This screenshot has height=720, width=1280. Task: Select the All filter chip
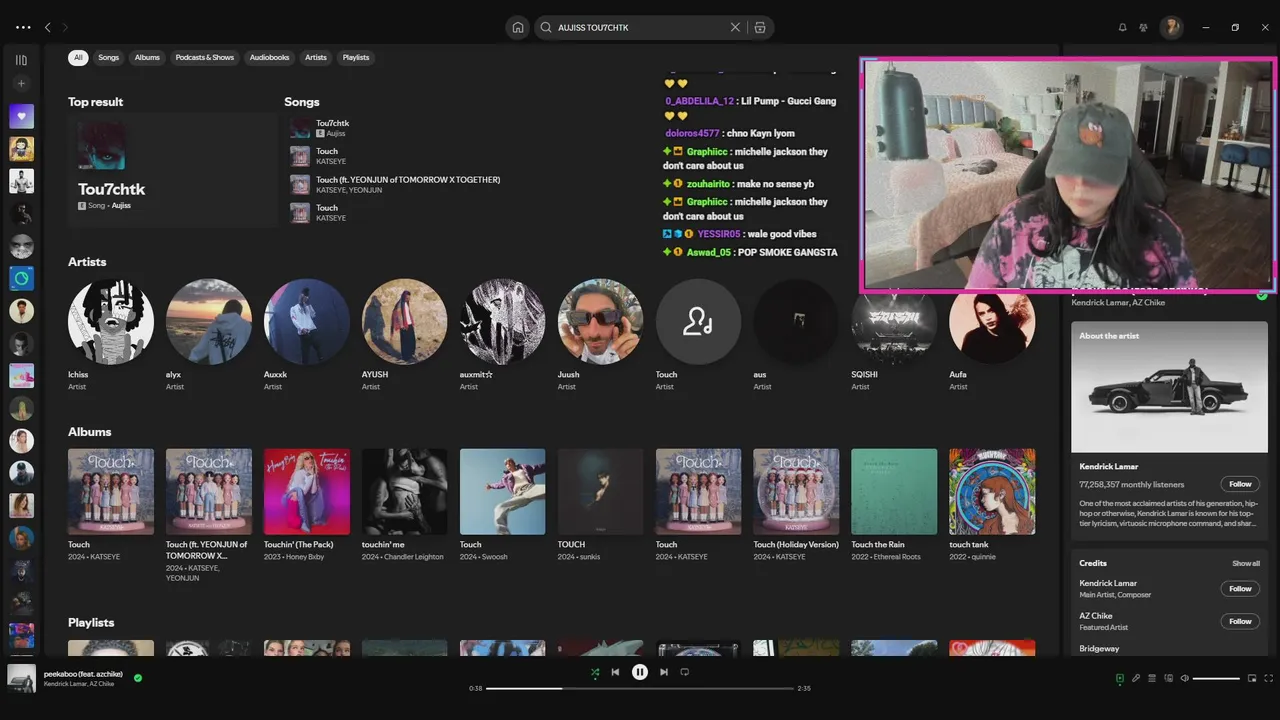click(78, 57)
